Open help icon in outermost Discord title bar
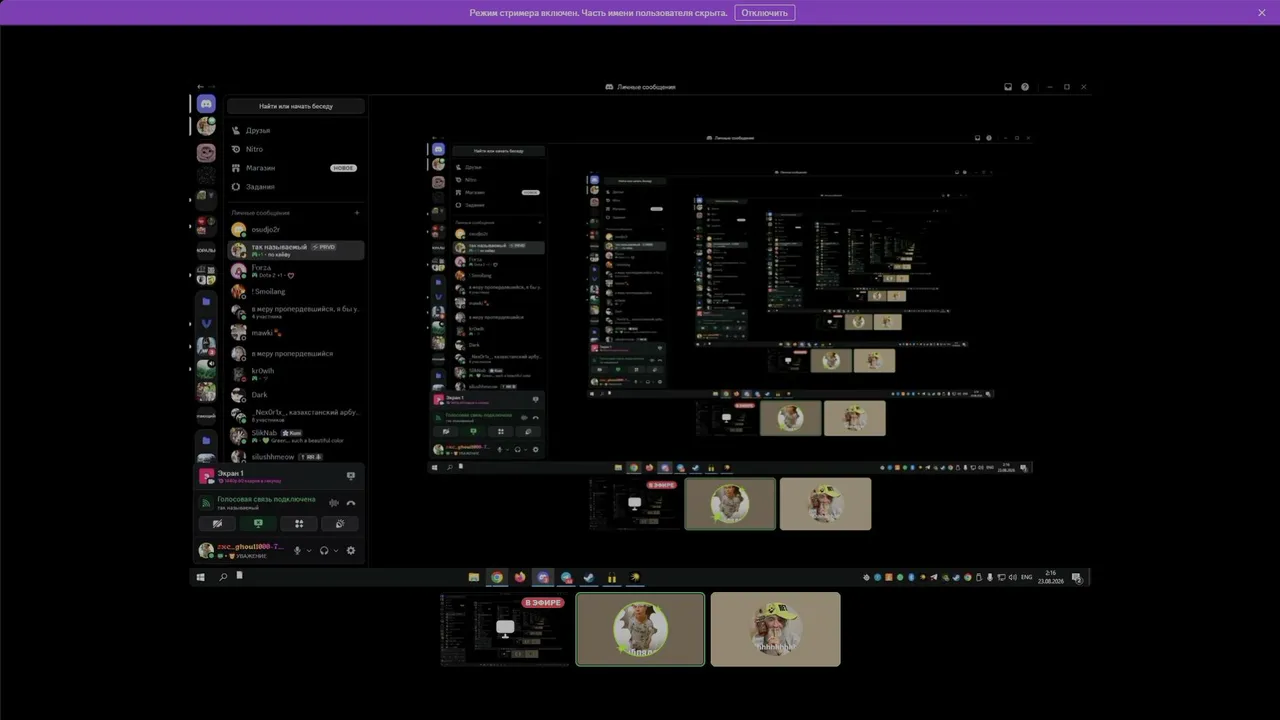Image resolution: width=1280 pixels, height=720 pixels. coord(1025,87)
